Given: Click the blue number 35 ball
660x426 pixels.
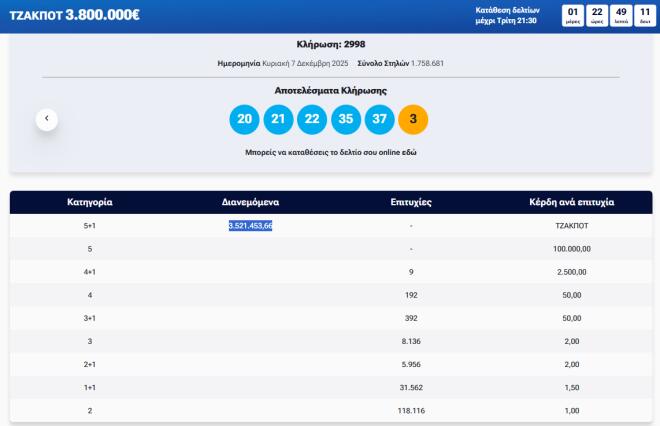Looking at the screenshot, I should (346, 119).
